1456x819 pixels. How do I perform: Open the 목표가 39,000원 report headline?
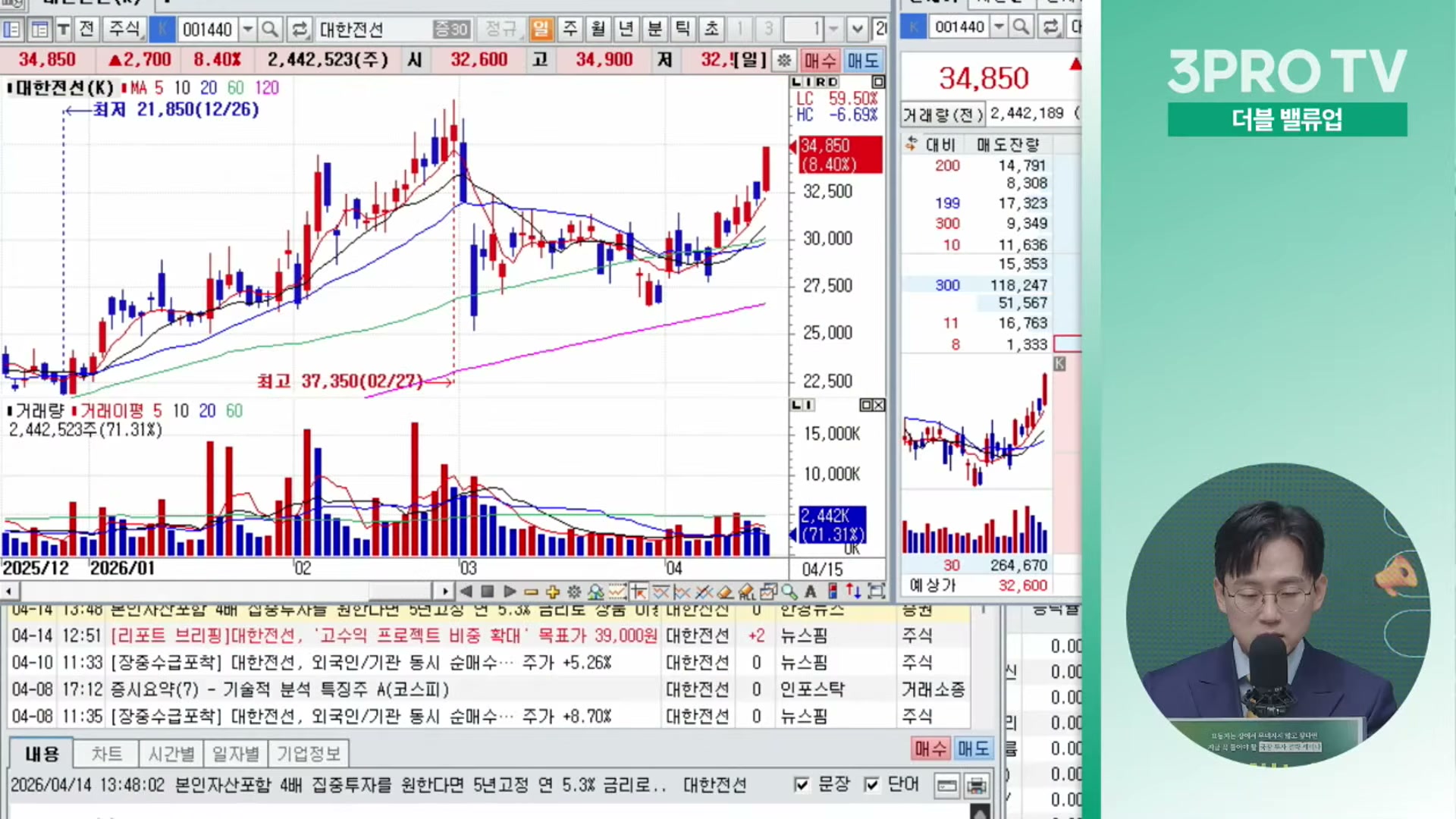tap(384, 635)
